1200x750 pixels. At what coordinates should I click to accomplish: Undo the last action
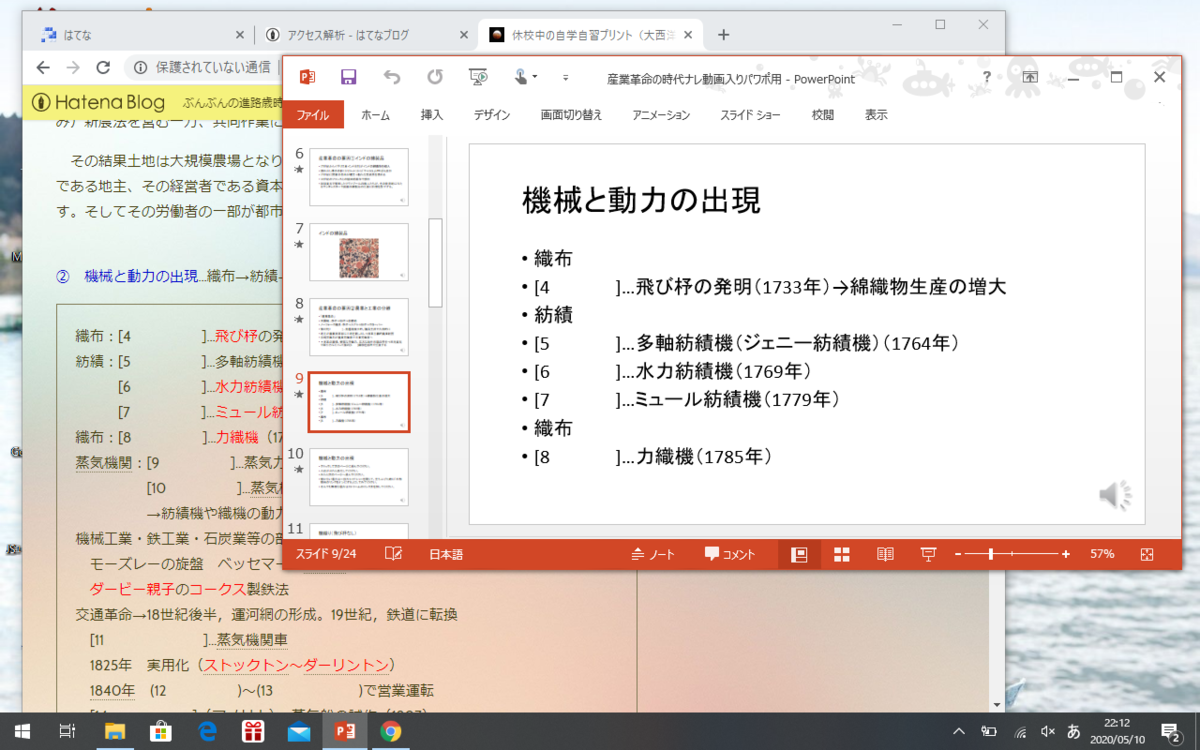[x=391, y=77]
